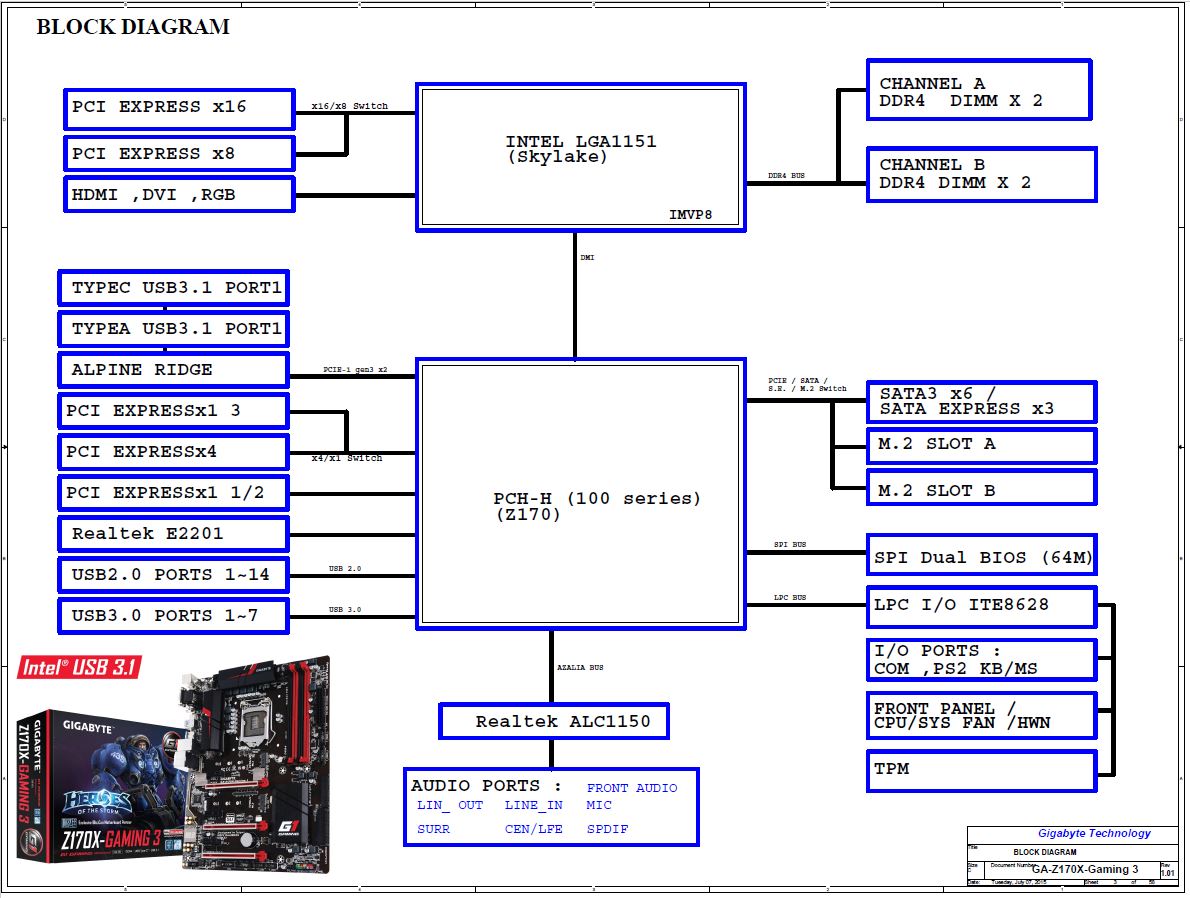Click the ALPINE RIDGE block

coord(173,370)
